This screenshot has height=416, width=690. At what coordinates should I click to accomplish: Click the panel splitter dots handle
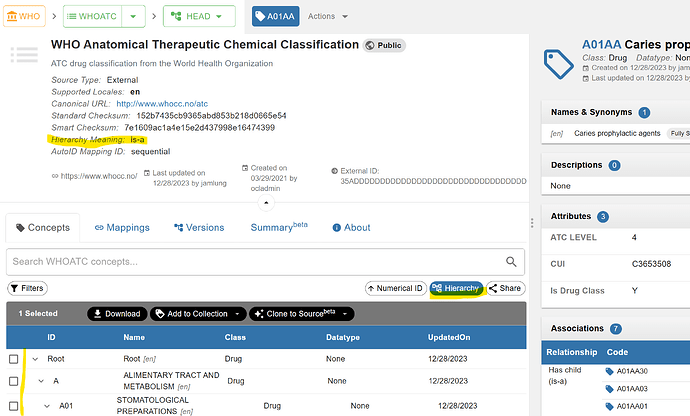coord(532,223)
